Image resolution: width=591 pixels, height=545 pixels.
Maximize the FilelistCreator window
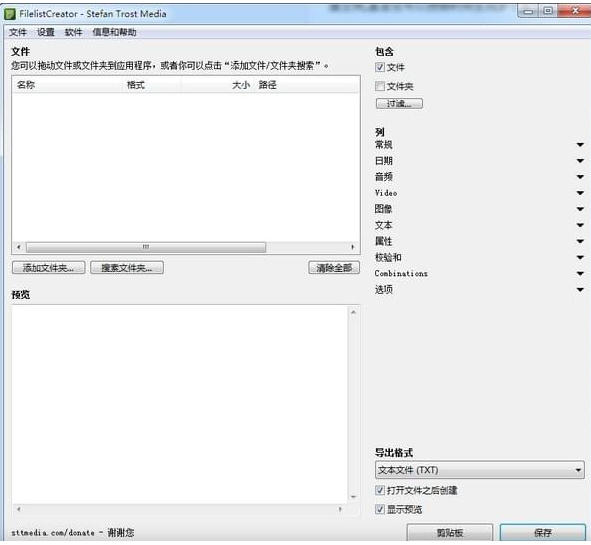(x=548, y=11)
